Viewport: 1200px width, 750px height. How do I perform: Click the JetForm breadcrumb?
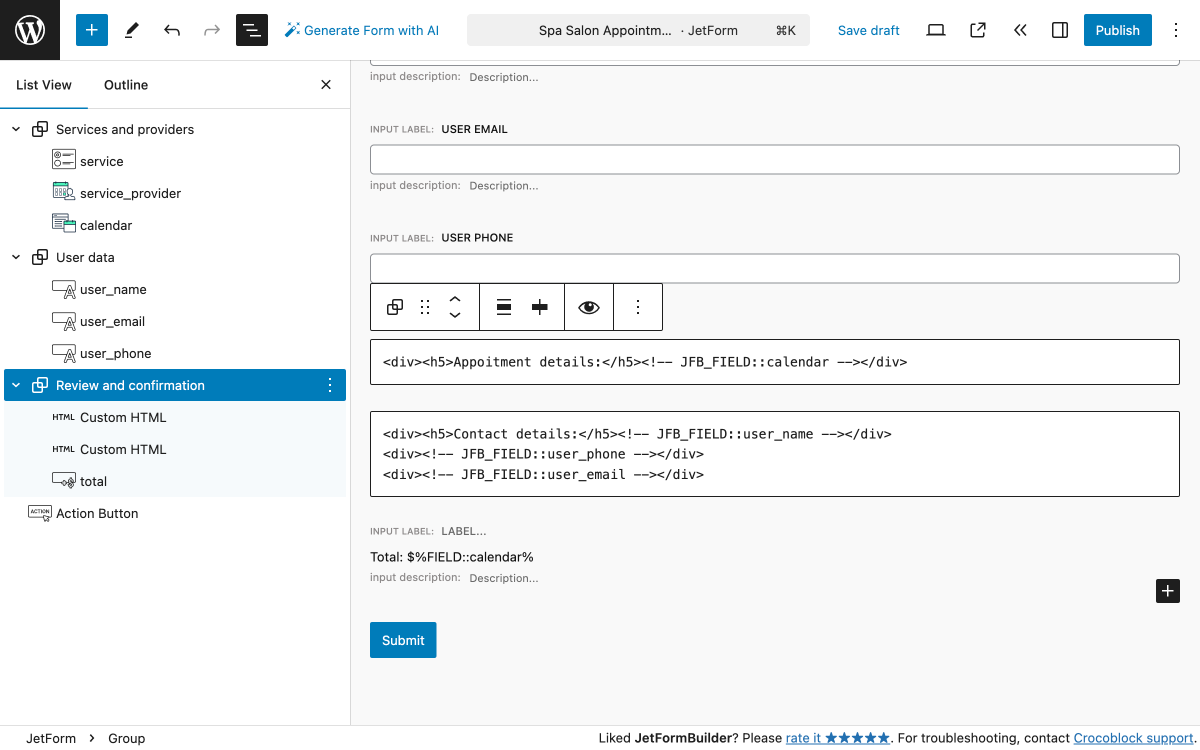(x=51, y=738)
